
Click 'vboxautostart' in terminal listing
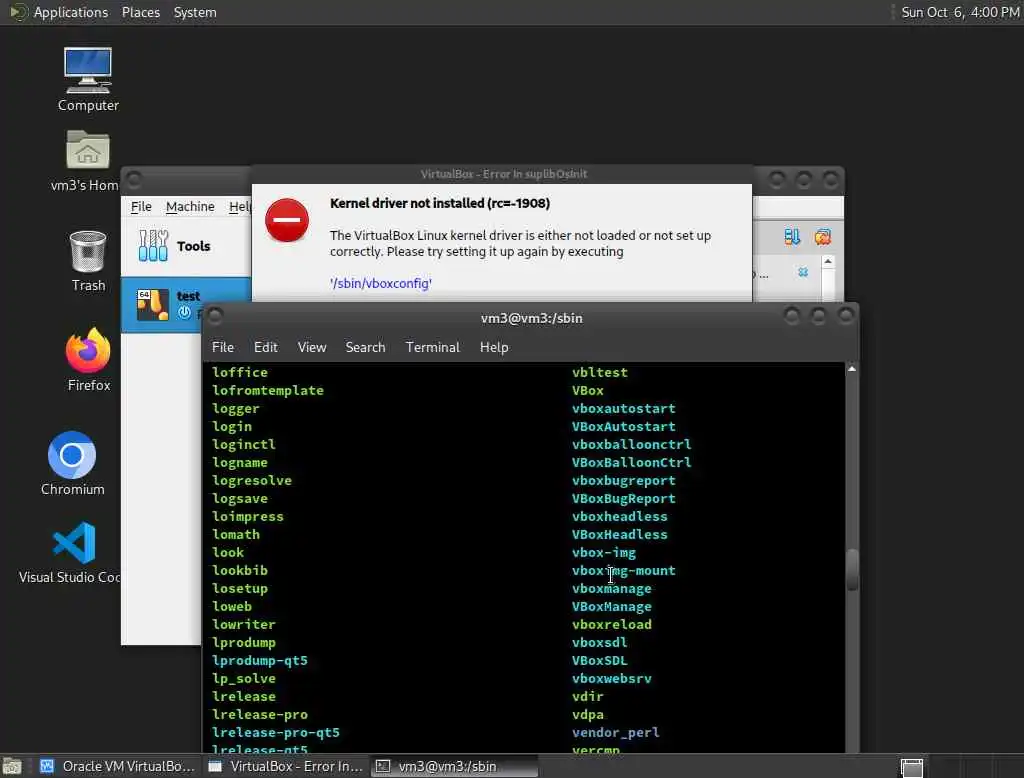(623, 408)
